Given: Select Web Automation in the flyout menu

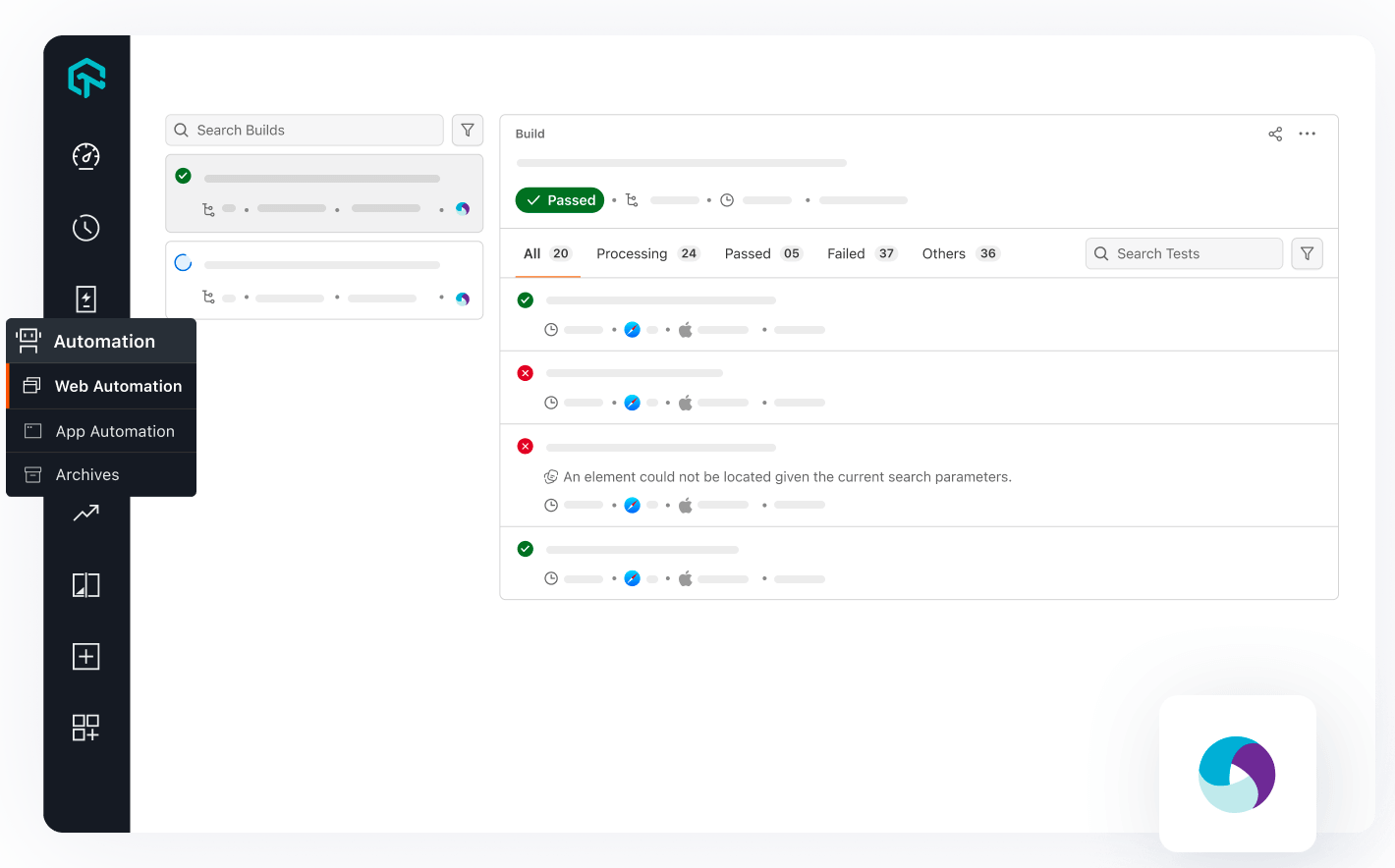Looking at the screenshot, I should [x=102, y=386].
